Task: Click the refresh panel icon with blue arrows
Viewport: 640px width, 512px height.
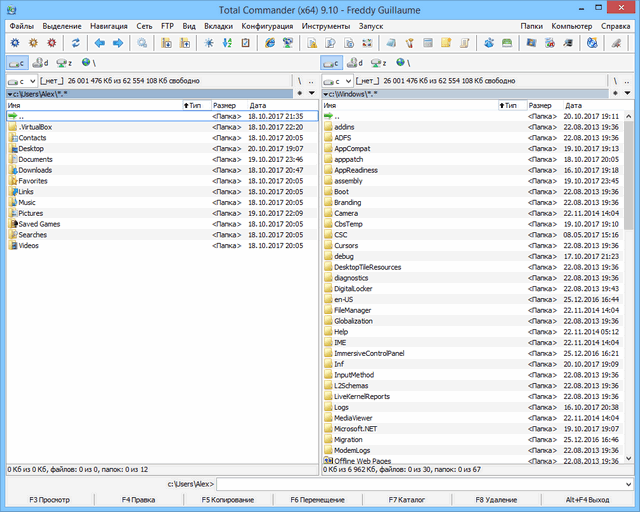Action: (75, 43)
